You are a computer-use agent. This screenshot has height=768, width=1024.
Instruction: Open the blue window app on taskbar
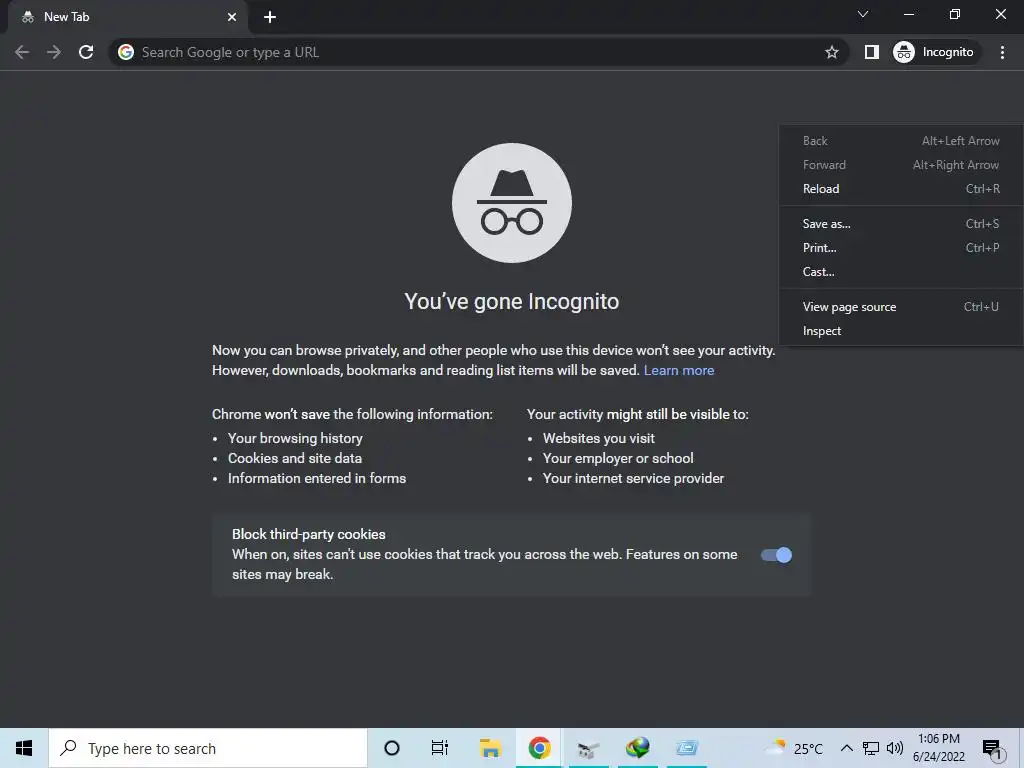pos(687,748)
